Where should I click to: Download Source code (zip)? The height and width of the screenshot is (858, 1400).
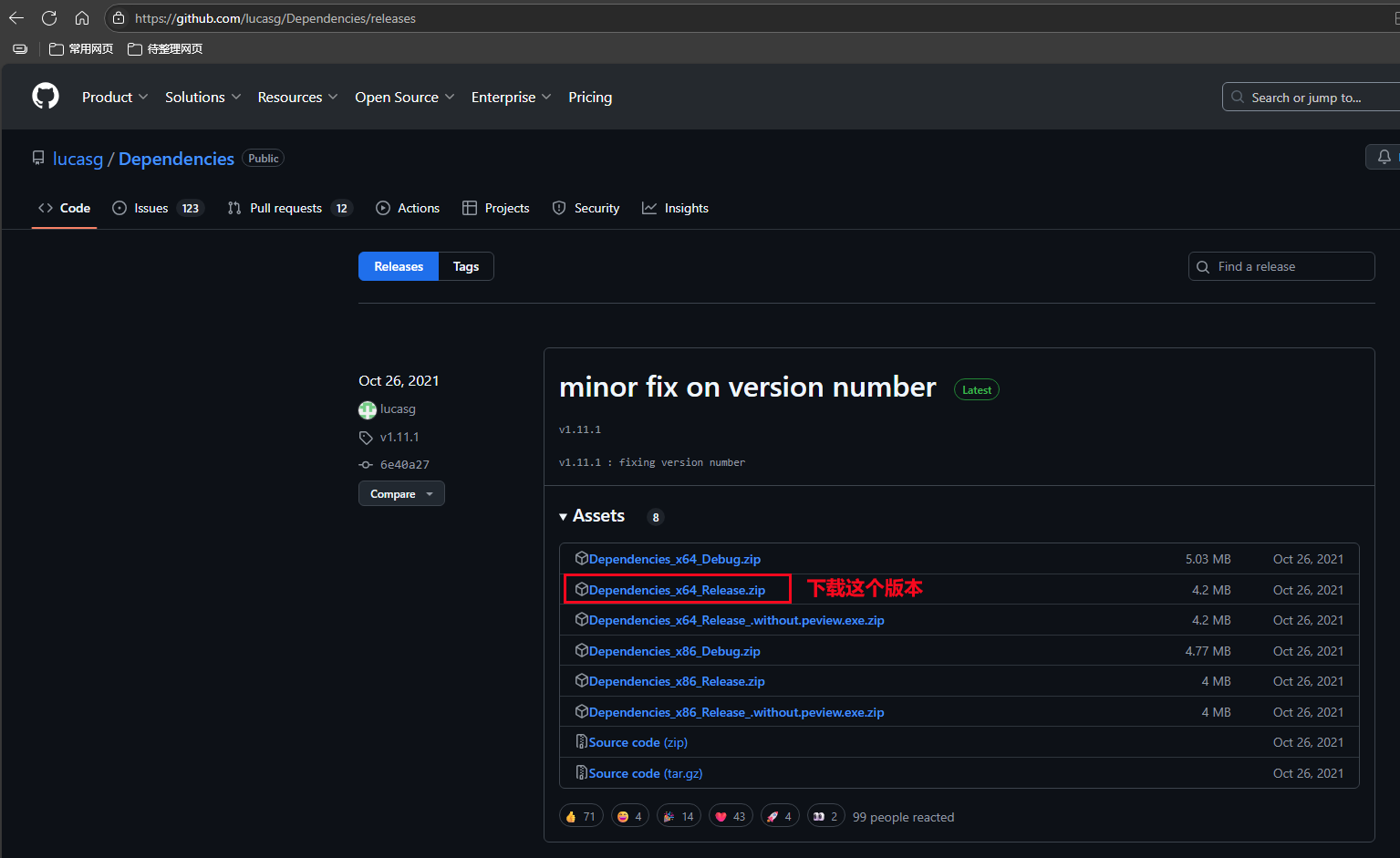point(638,742)
